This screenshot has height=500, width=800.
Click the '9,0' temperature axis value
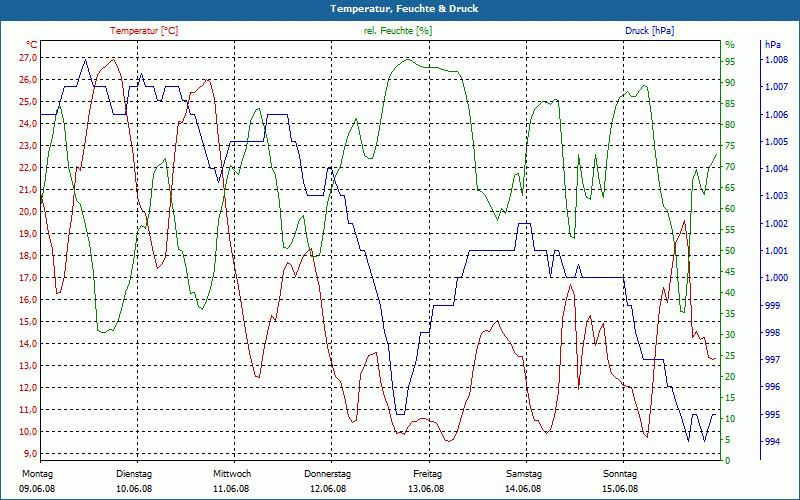[x=30, y=454]
